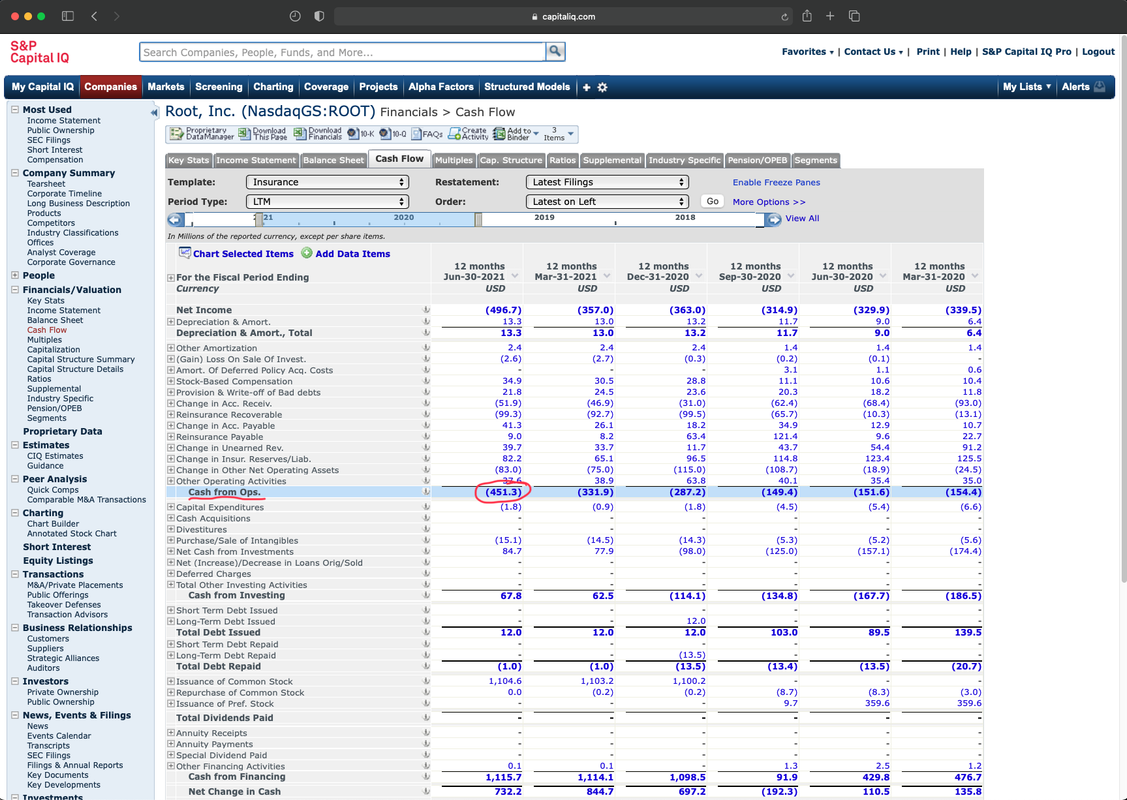Click the magnifier search button
Image resolution: width=1127 pixels, height=800 pixels.
(x=555, y=52)
